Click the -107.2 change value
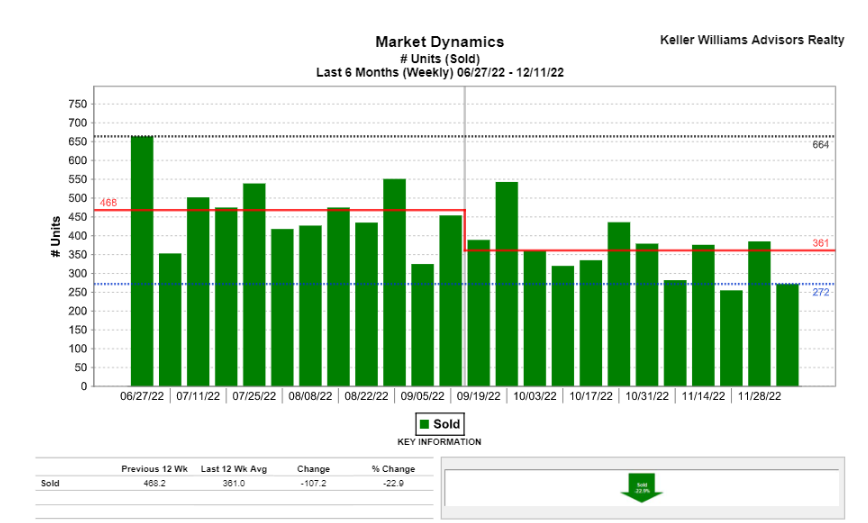Viewport: 868px width, 523px height. coord(313,483)
